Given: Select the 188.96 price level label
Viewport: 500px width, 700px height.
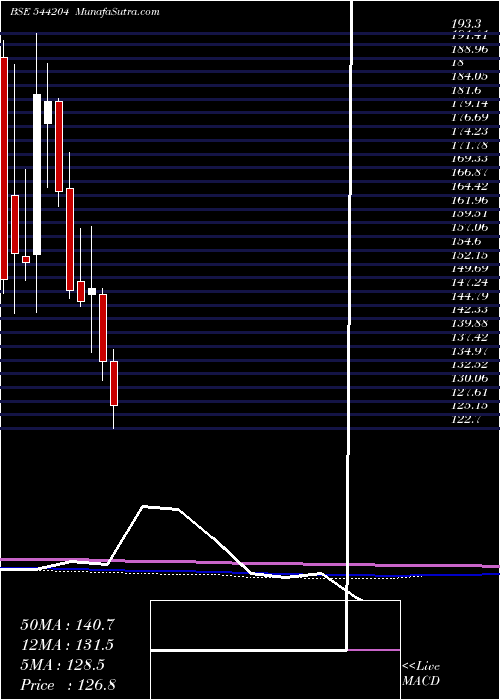Looking at the screenshot, I should pos(470,49).
